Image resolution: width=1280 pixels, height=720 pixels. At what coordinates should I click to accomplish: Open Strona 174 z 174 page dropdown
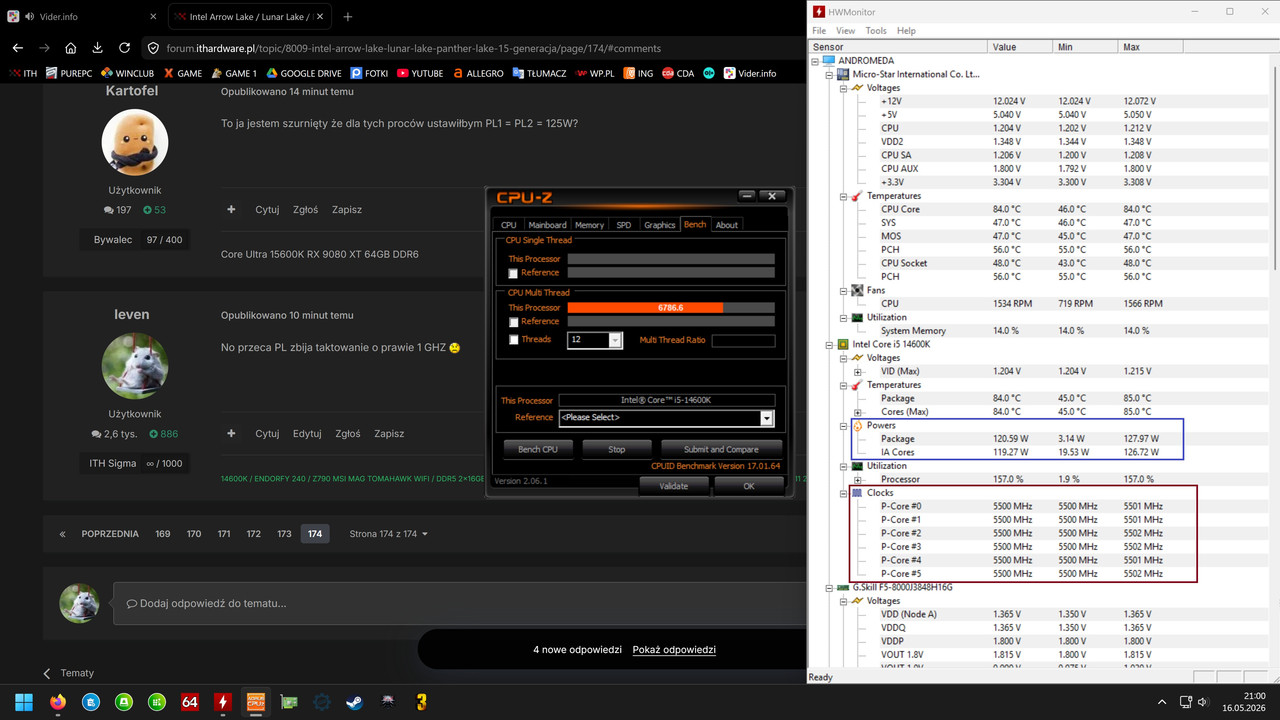(388, 534)
